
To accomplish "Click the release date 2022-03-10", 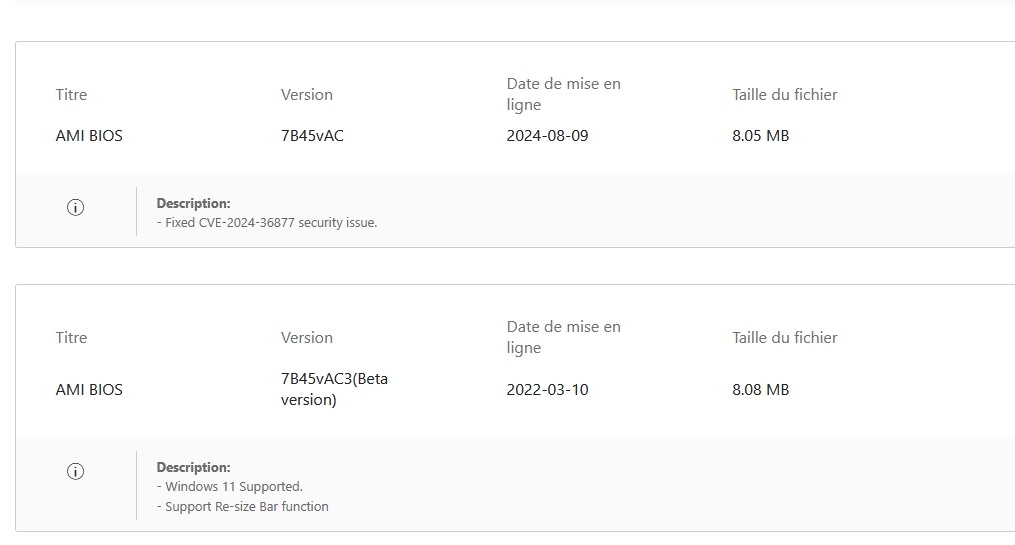I will tap(547, 390).
